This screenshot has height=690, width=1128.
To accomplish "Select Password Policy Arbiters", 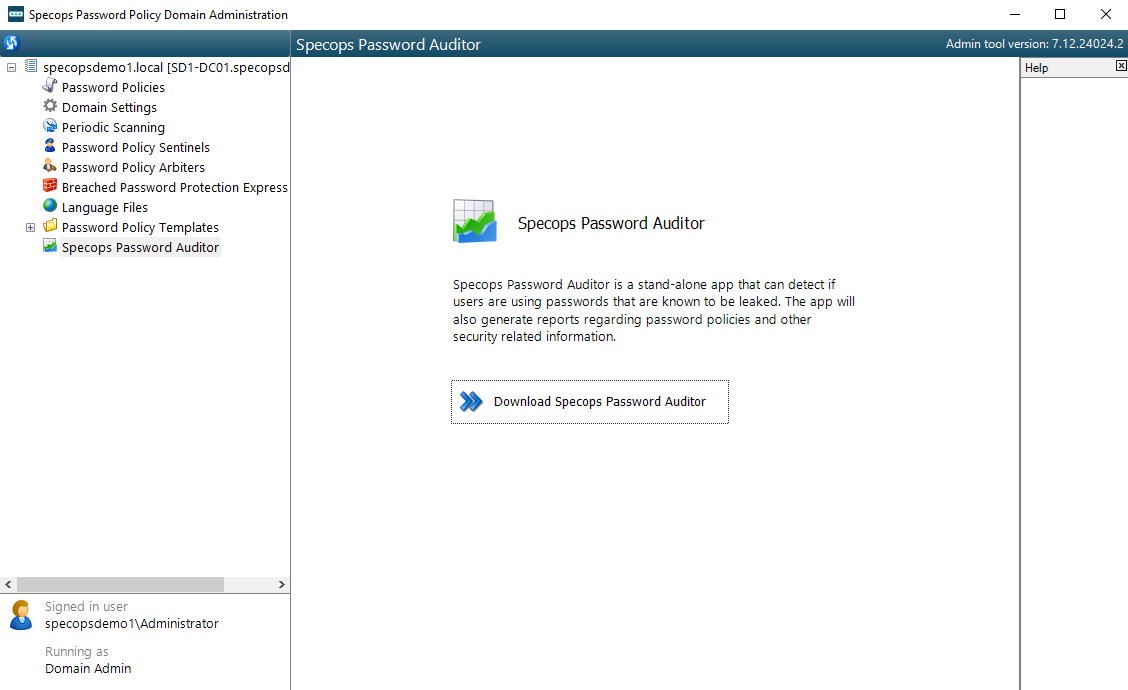I will [133, 168].
